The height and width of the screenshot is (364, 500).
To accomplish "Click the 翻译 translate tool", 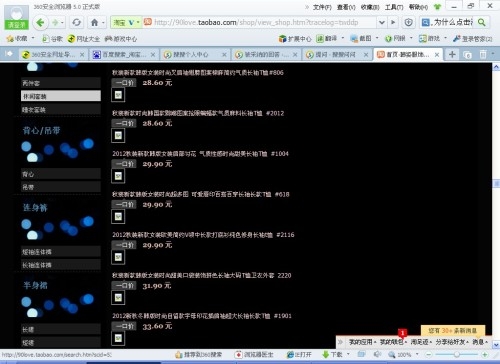I will [x=327, y=39].
